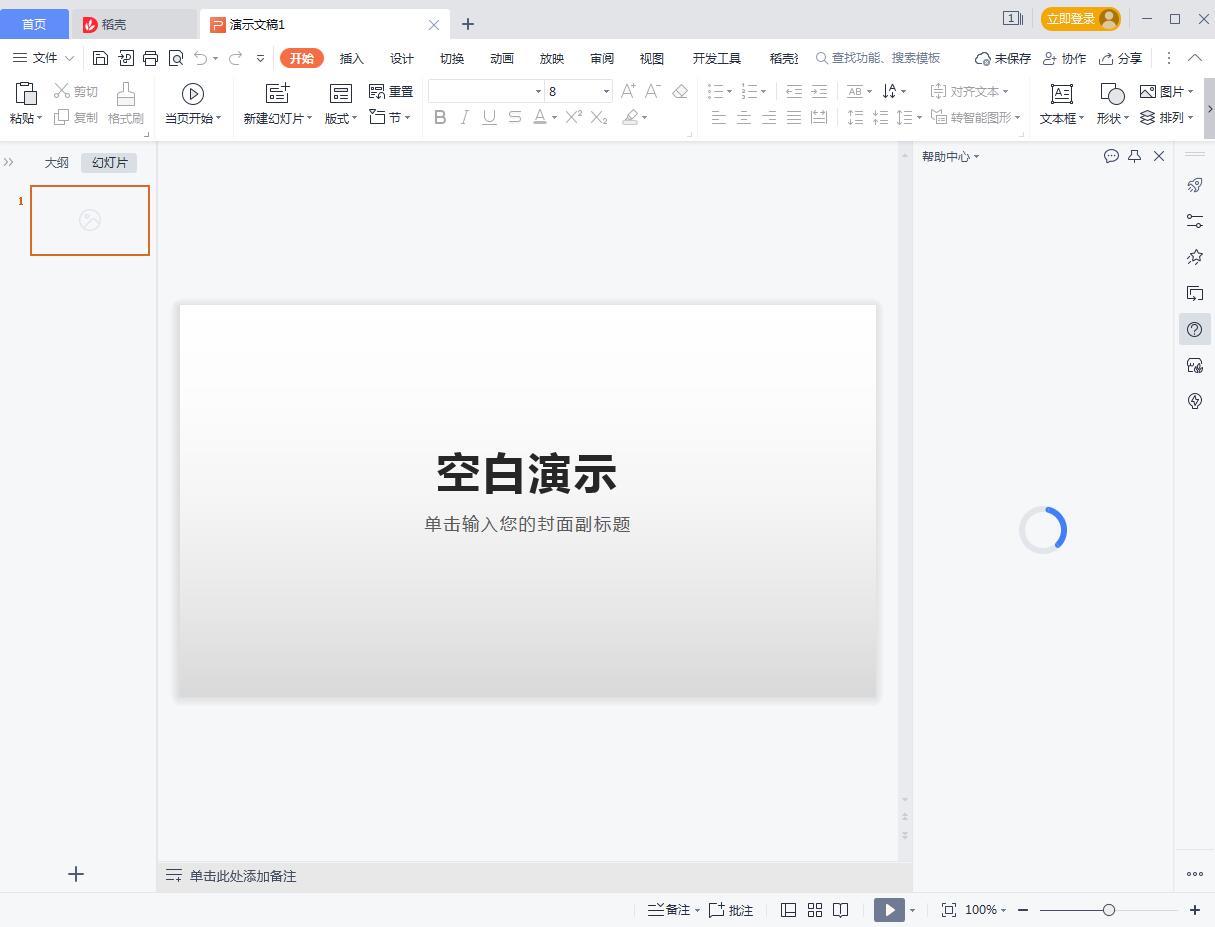
Task: Reset slide formatting with 重置
Action: click(390, 90)
